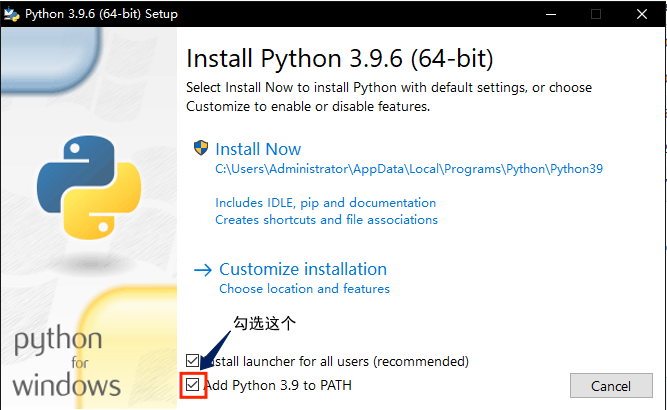Click the arrow icon next to Customize installation
Screen dimensions: 667x410
tap(202, 270)
